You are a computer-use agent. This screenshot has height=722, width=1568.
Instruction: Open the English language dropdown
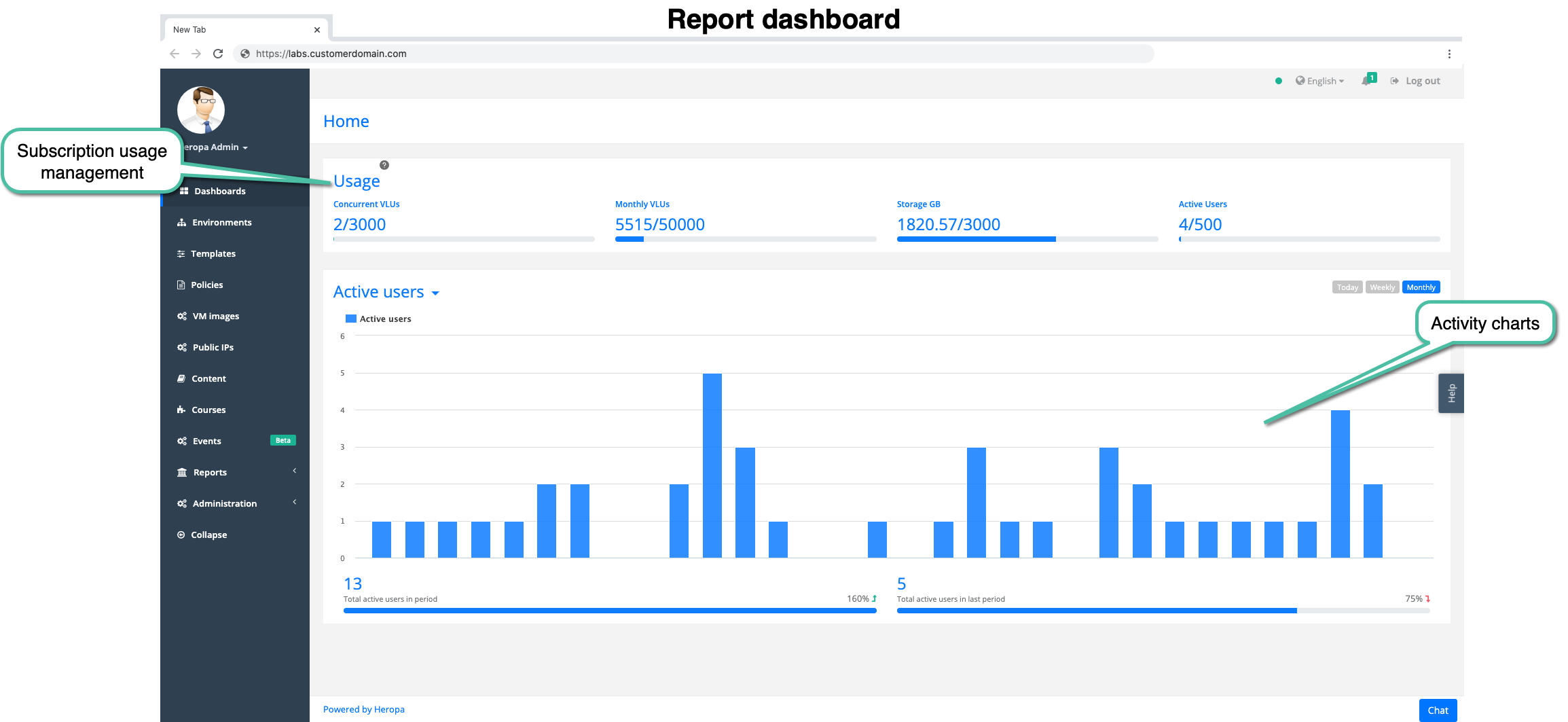click(x=1319, y=81)
